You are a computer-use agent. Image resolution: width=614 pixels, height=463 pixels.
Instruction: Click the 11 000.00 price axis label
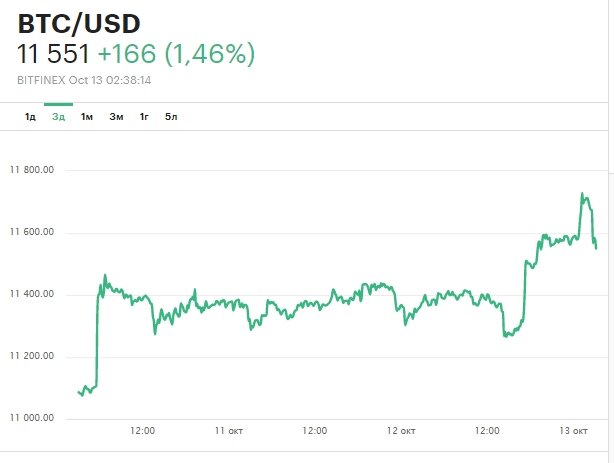33,419
